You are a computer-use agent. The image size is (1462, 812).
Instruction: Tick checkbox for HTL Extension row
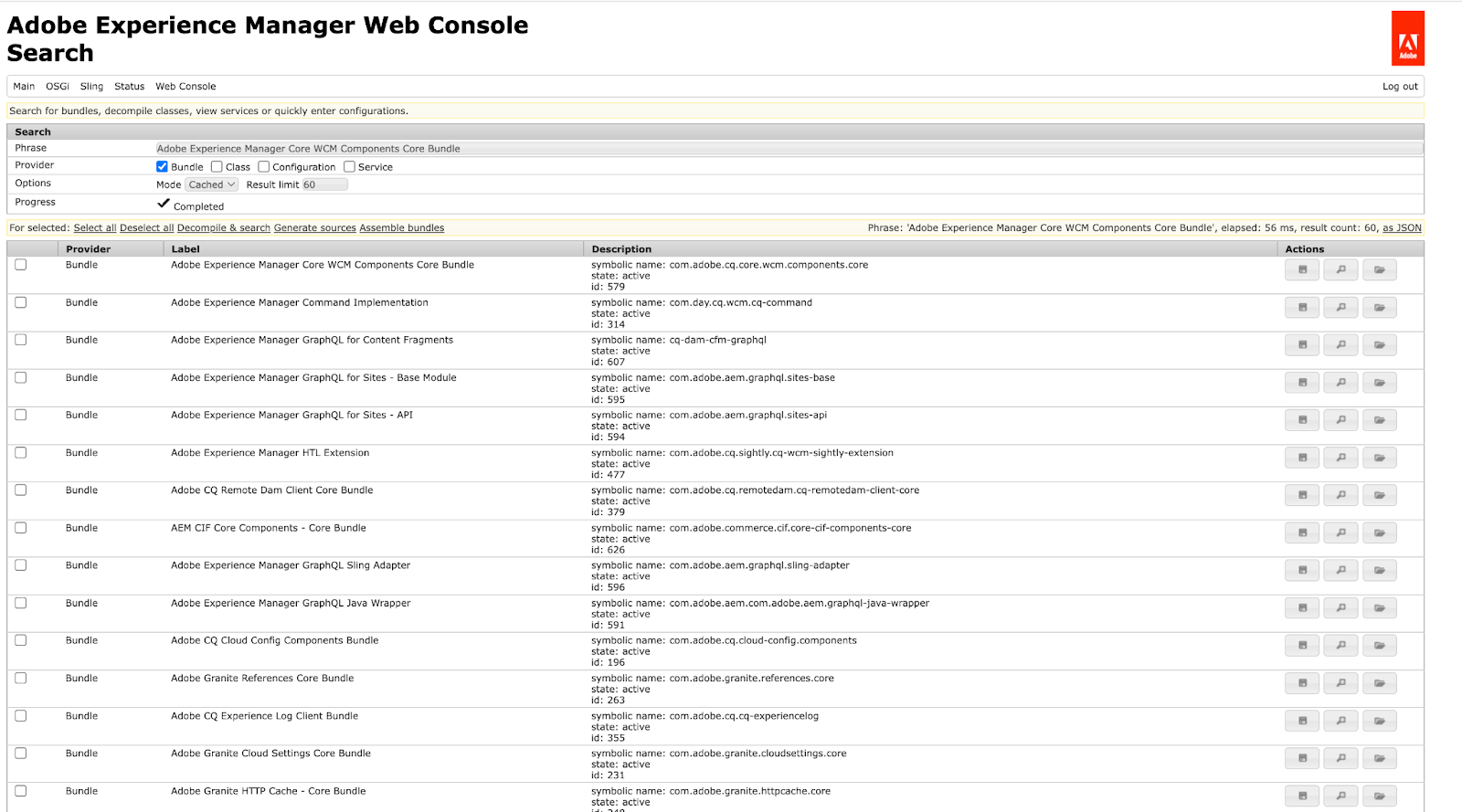[20, 452]
